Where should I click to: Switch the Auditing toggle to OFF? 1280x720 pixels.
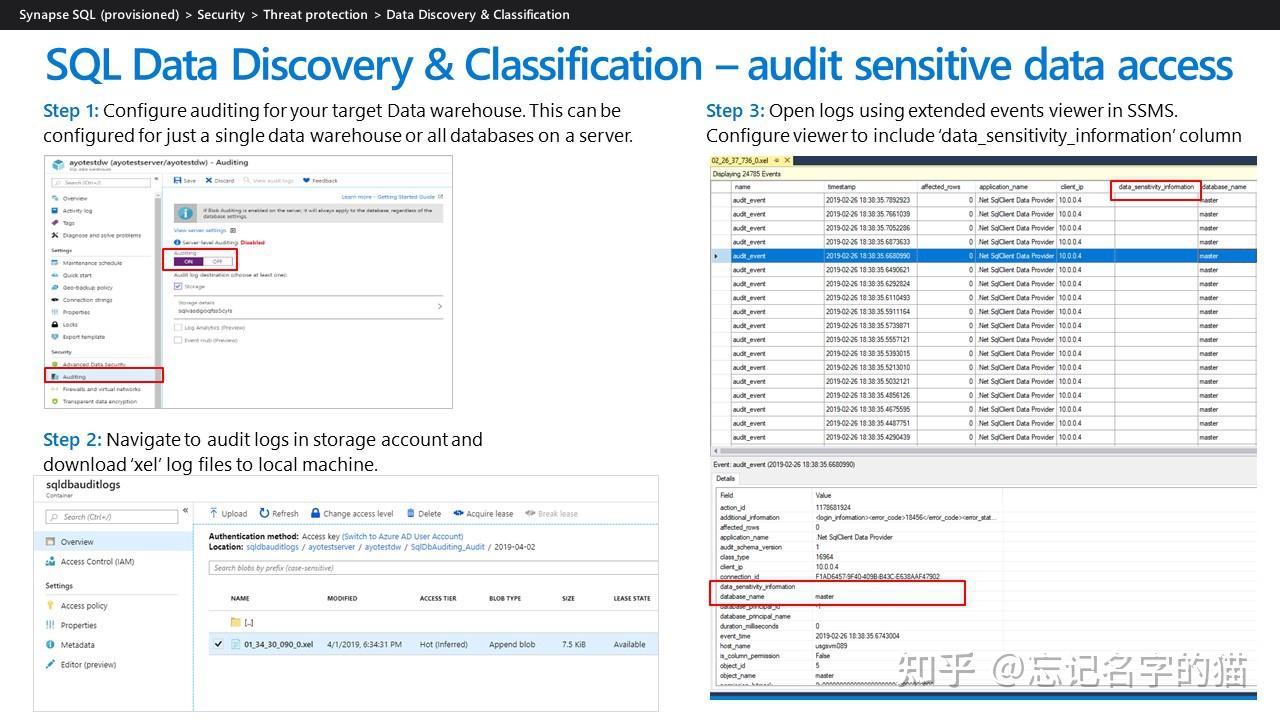218,260
